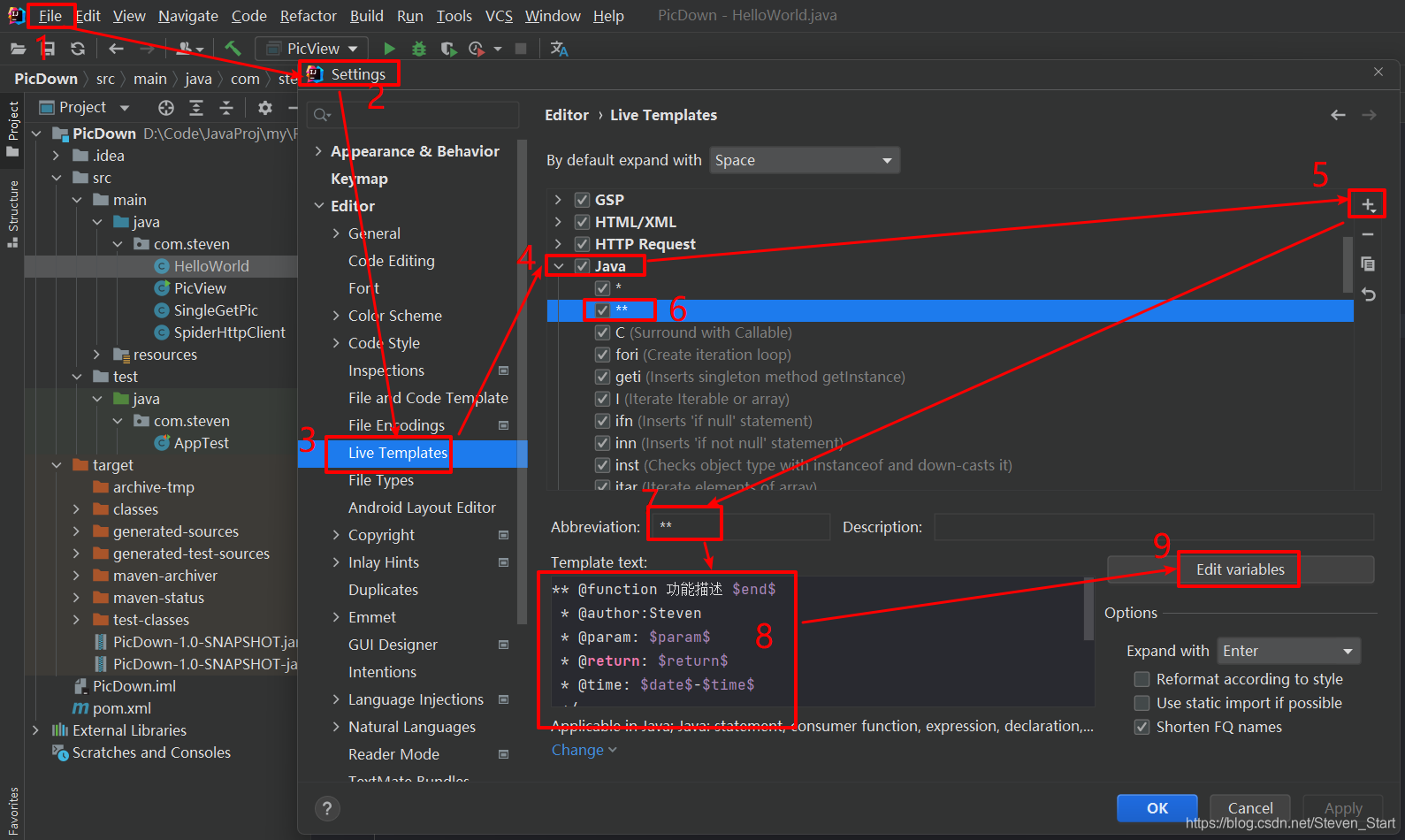The width and height of the screenshot is (1405, 840).
Task: Expand the .idea folder in project tree
Action: click(57, 156)
